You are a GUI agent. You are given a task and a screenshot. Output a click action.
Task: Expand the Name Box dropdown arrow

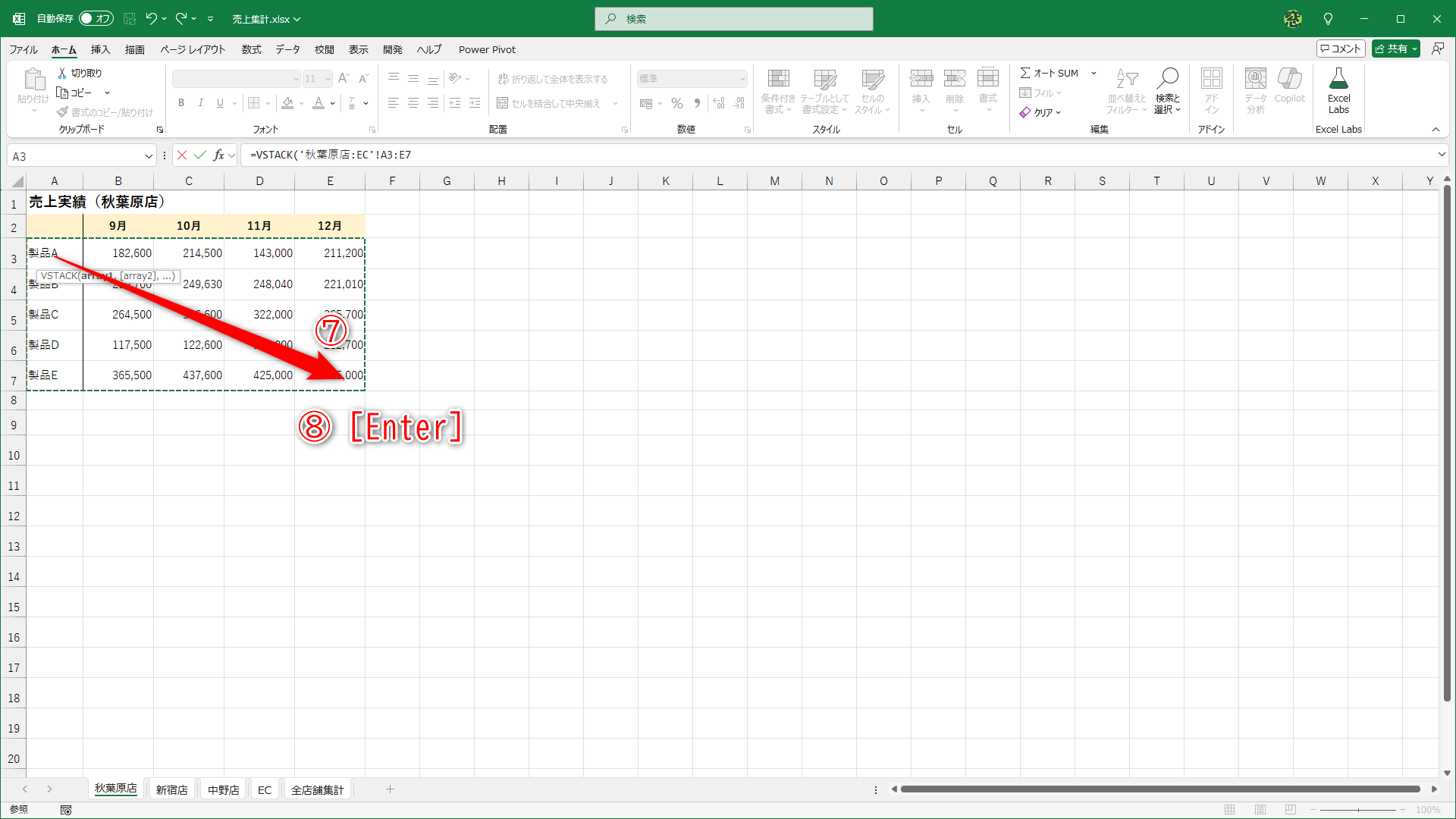(149, 156)
